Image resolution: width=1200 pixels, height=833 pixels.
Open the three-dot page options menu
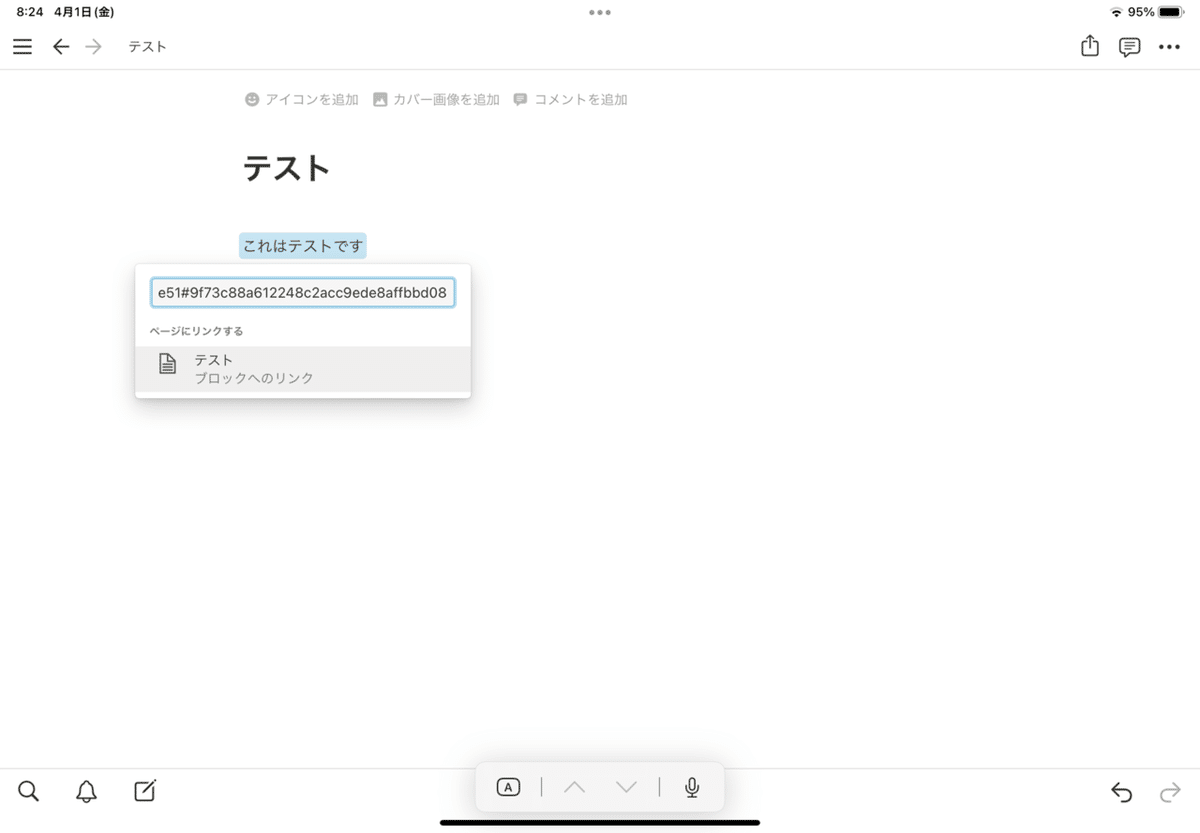(1169, 47)
